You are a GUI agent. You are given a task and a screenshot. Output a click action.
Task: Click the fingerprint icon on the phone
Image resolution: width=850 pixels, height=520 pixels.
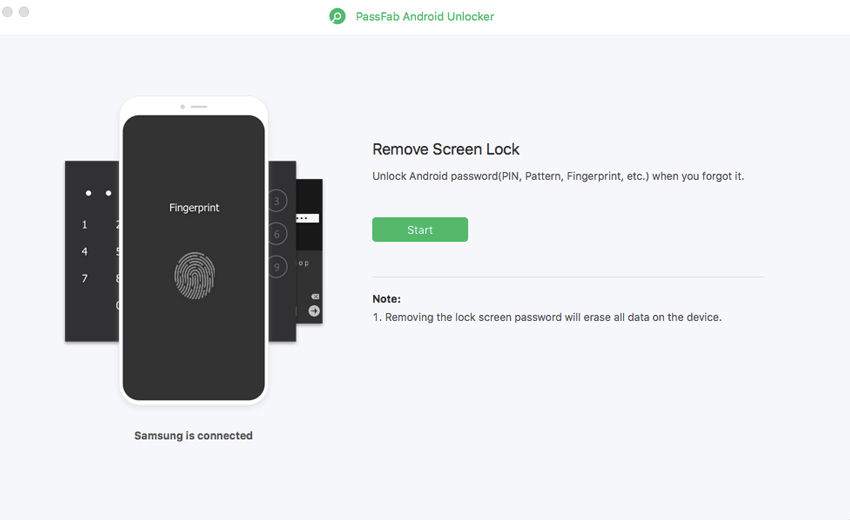coord(194,275)
